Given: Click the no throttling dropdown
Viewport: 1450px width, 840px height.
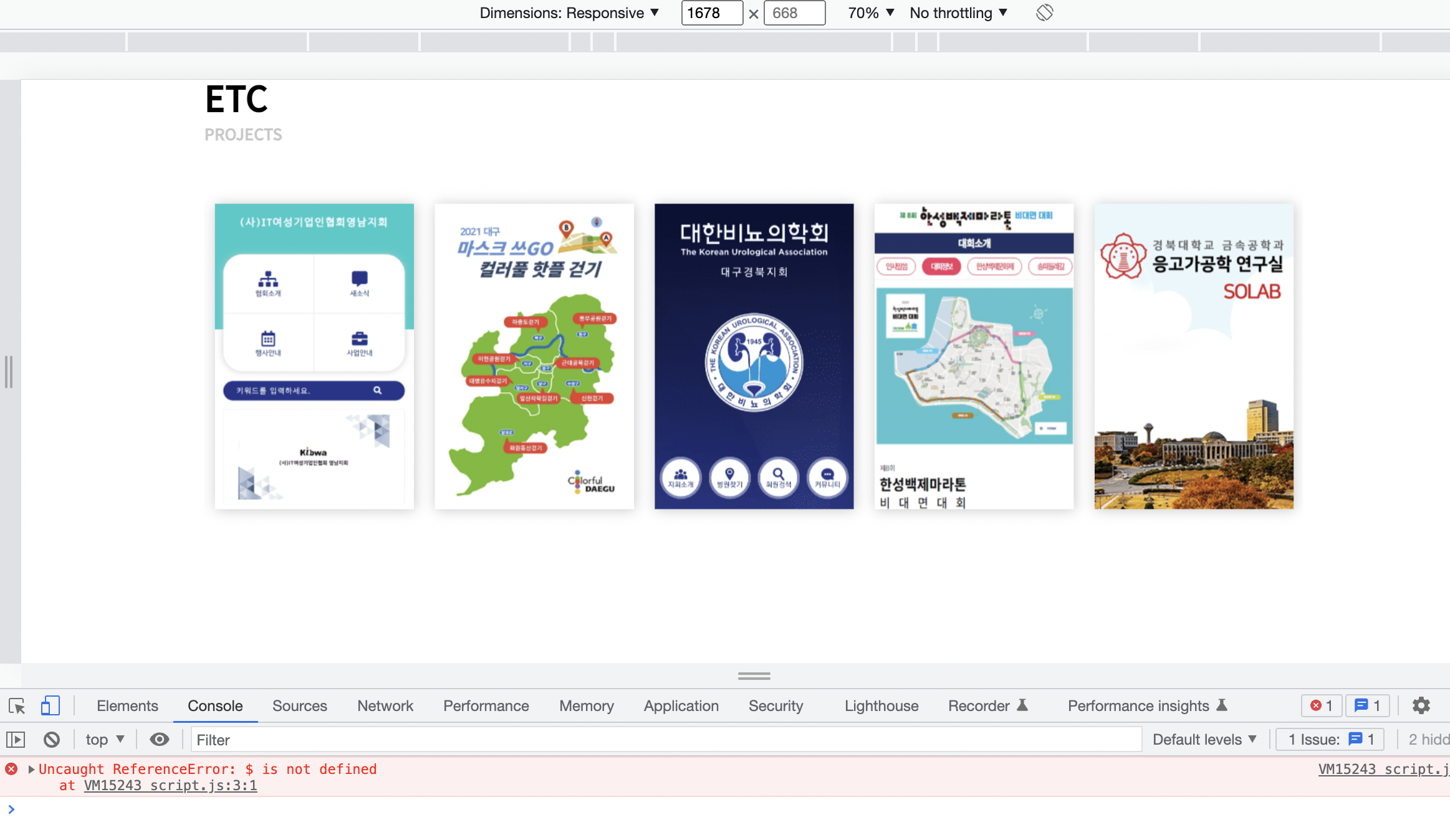Looking at the screenshot, I should 956,12.
